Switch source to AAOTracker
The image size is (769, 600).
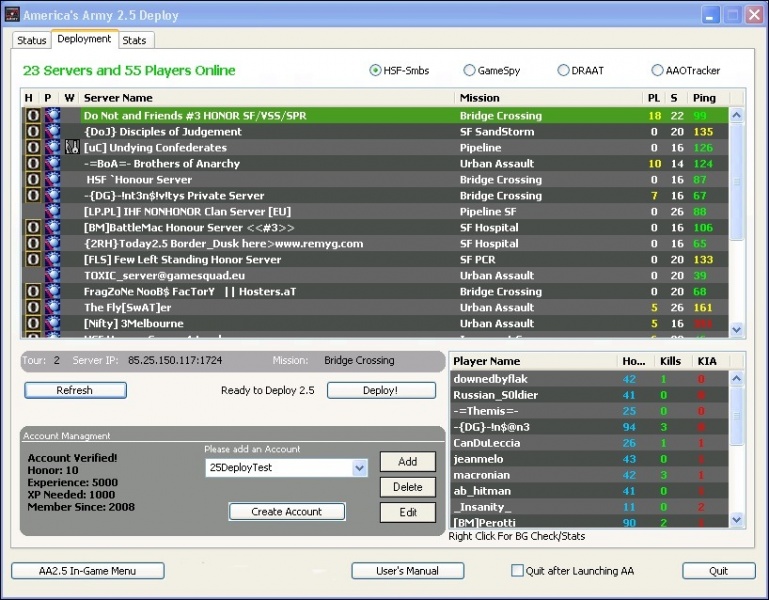pyautogui.click(x=657, y=70)
